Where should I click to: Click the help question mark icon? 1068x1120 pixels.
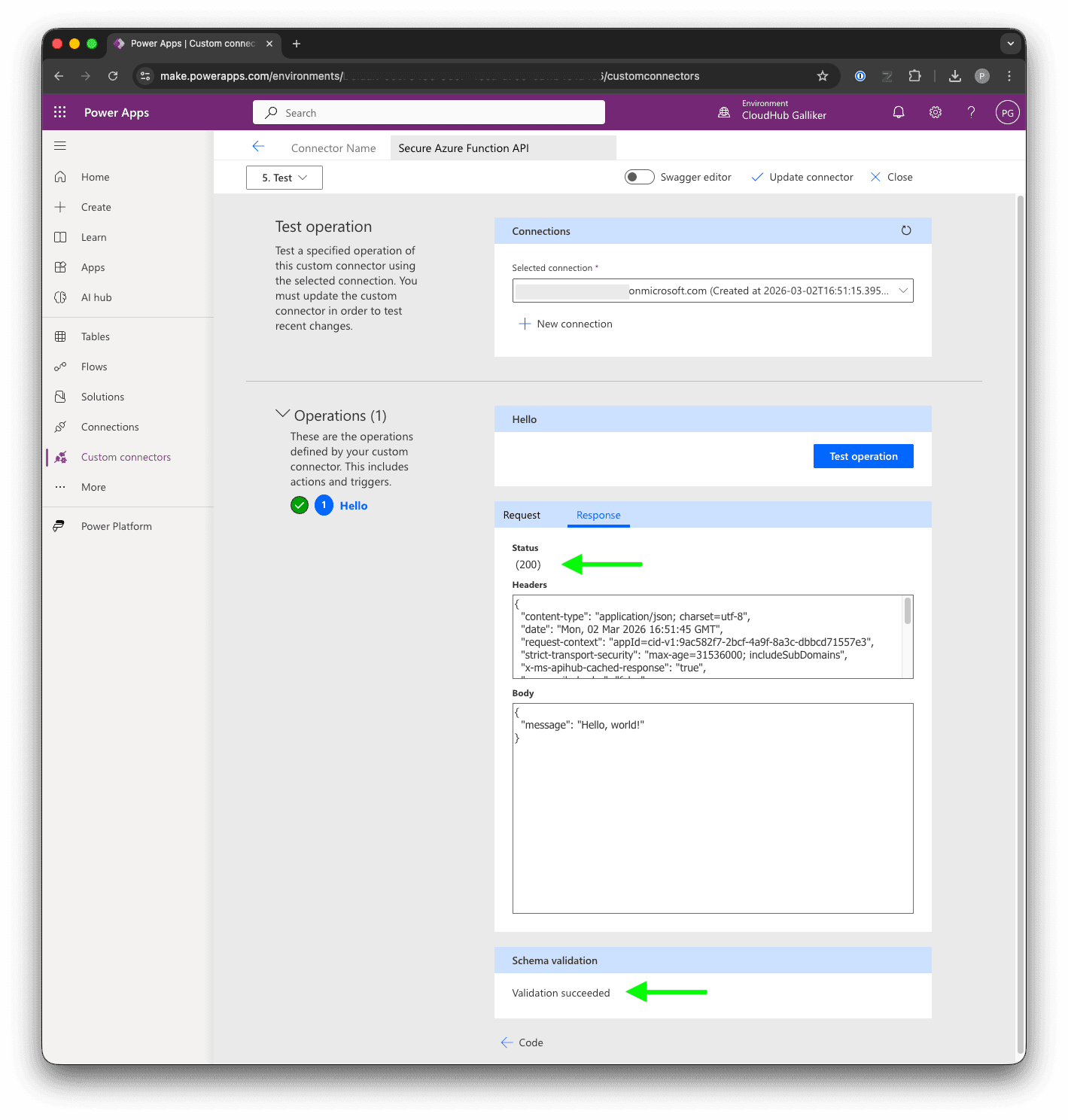tap(971, 112)
